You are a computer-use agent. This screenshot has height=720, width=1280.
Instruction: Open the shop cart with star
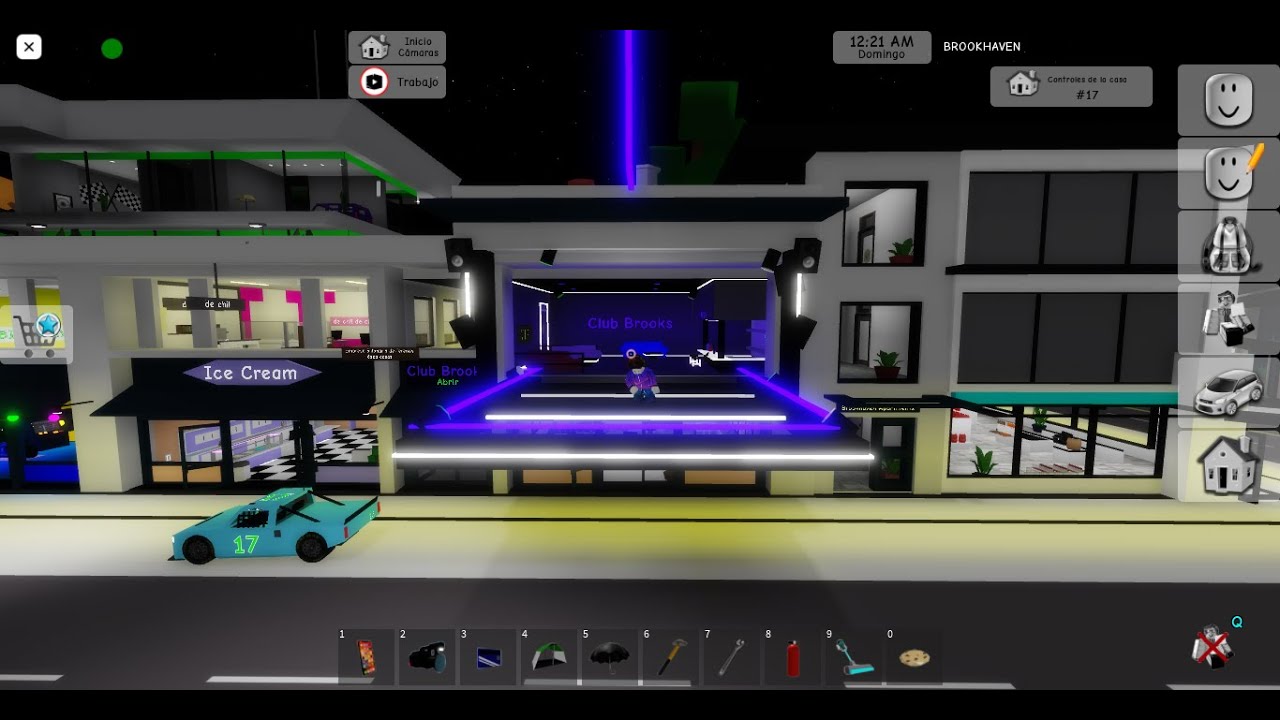[x=36, y=335]
